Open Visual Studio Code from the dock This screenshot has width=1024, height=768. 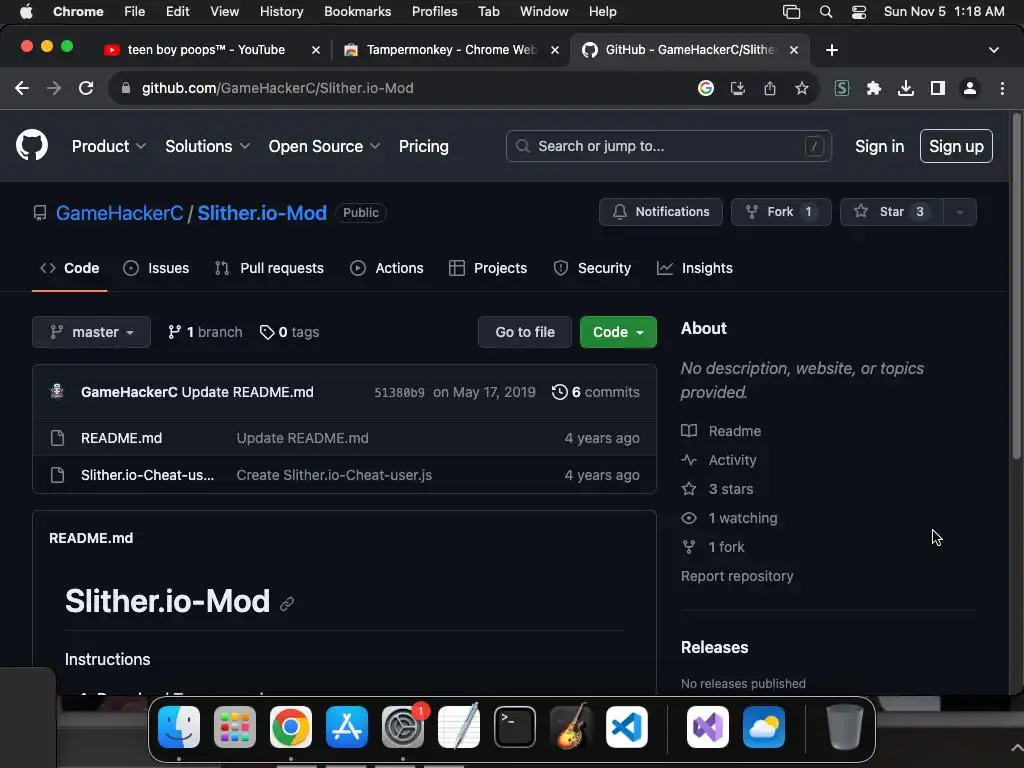[627, 727]
